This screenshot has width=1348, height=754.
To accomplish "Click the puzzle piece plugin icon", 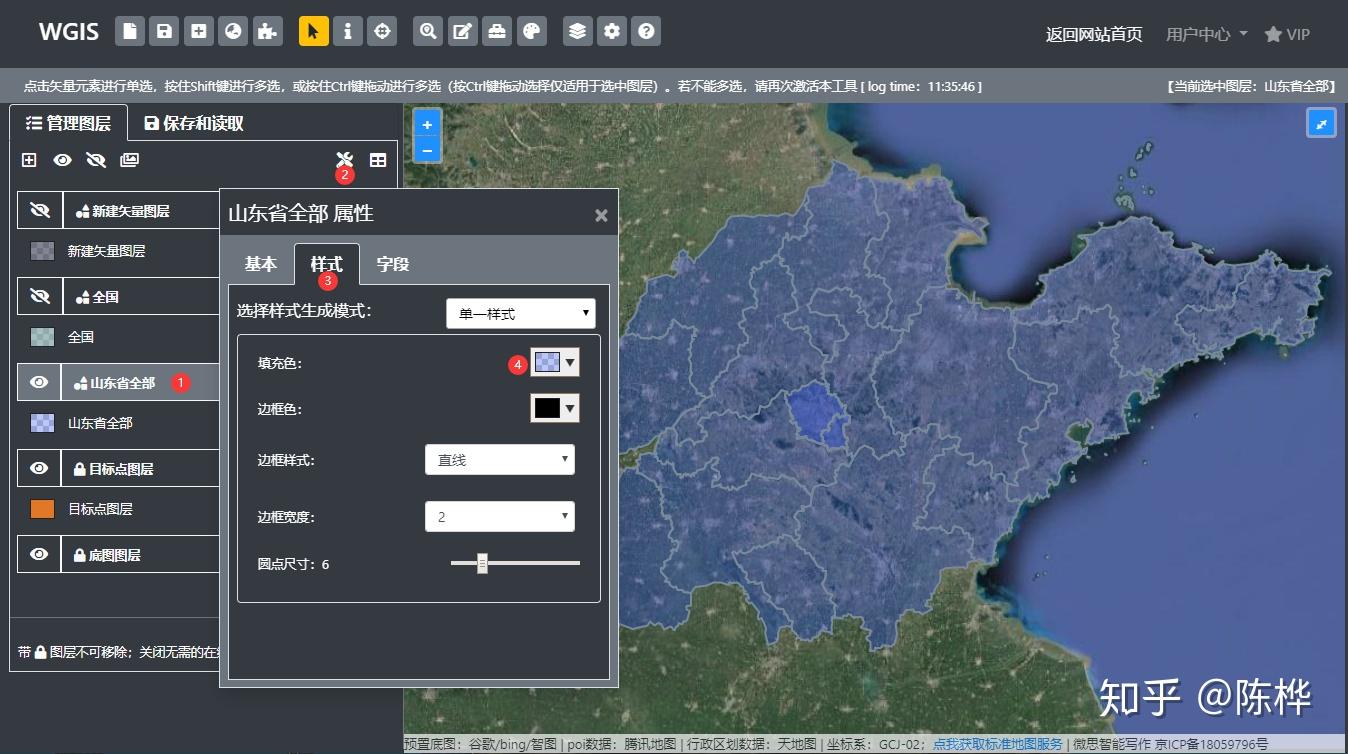I will [x=266, y=31].
